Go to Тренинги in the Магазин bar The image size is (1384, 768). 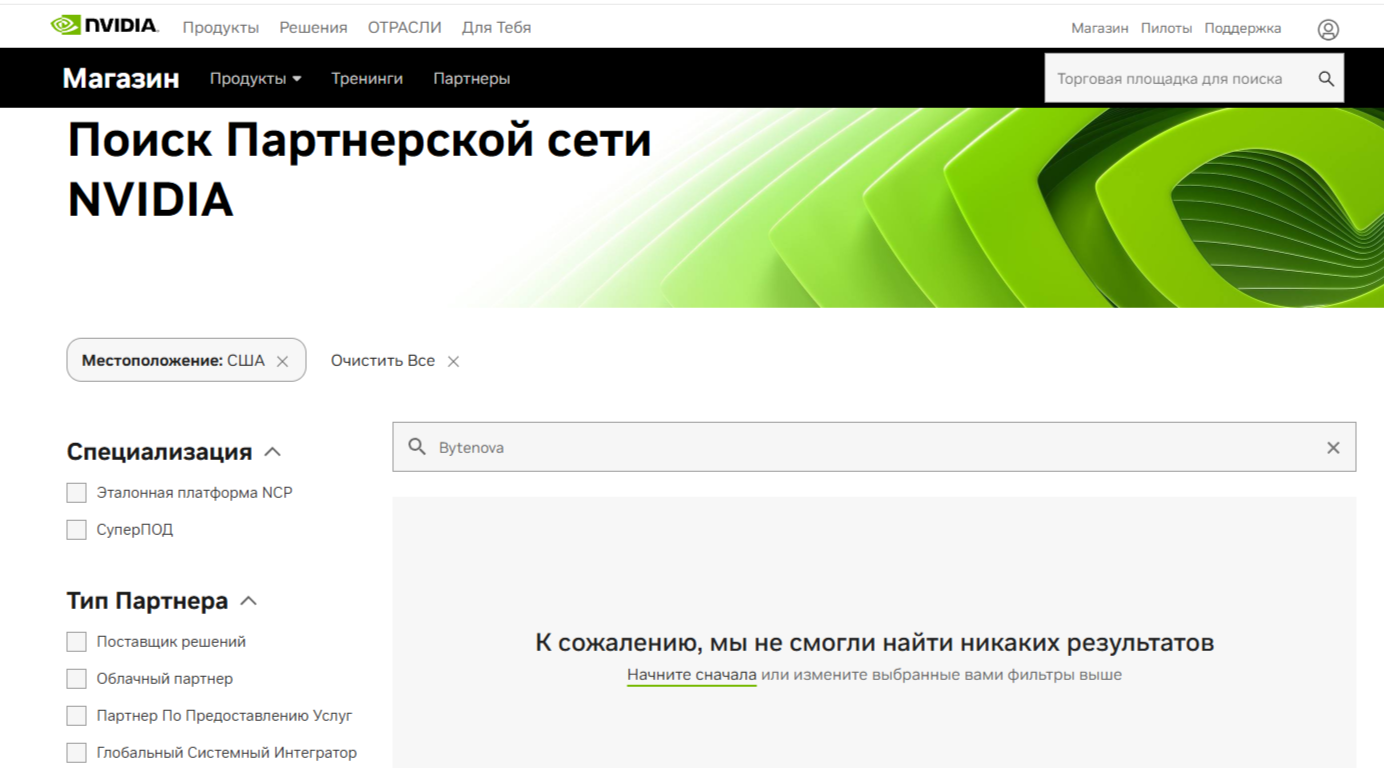point(367,79)
